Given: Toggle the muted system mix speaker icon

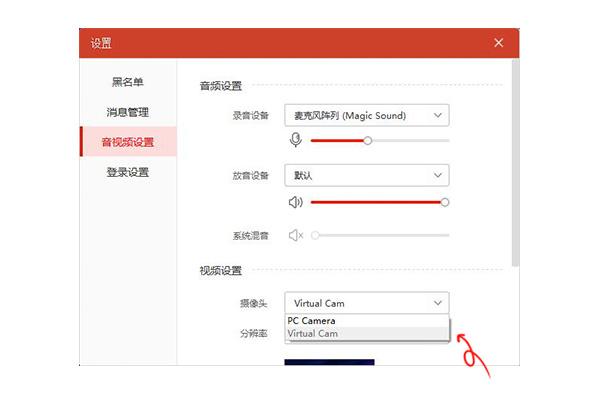Looking at the screenshot, I should click(x=296, y=235).
